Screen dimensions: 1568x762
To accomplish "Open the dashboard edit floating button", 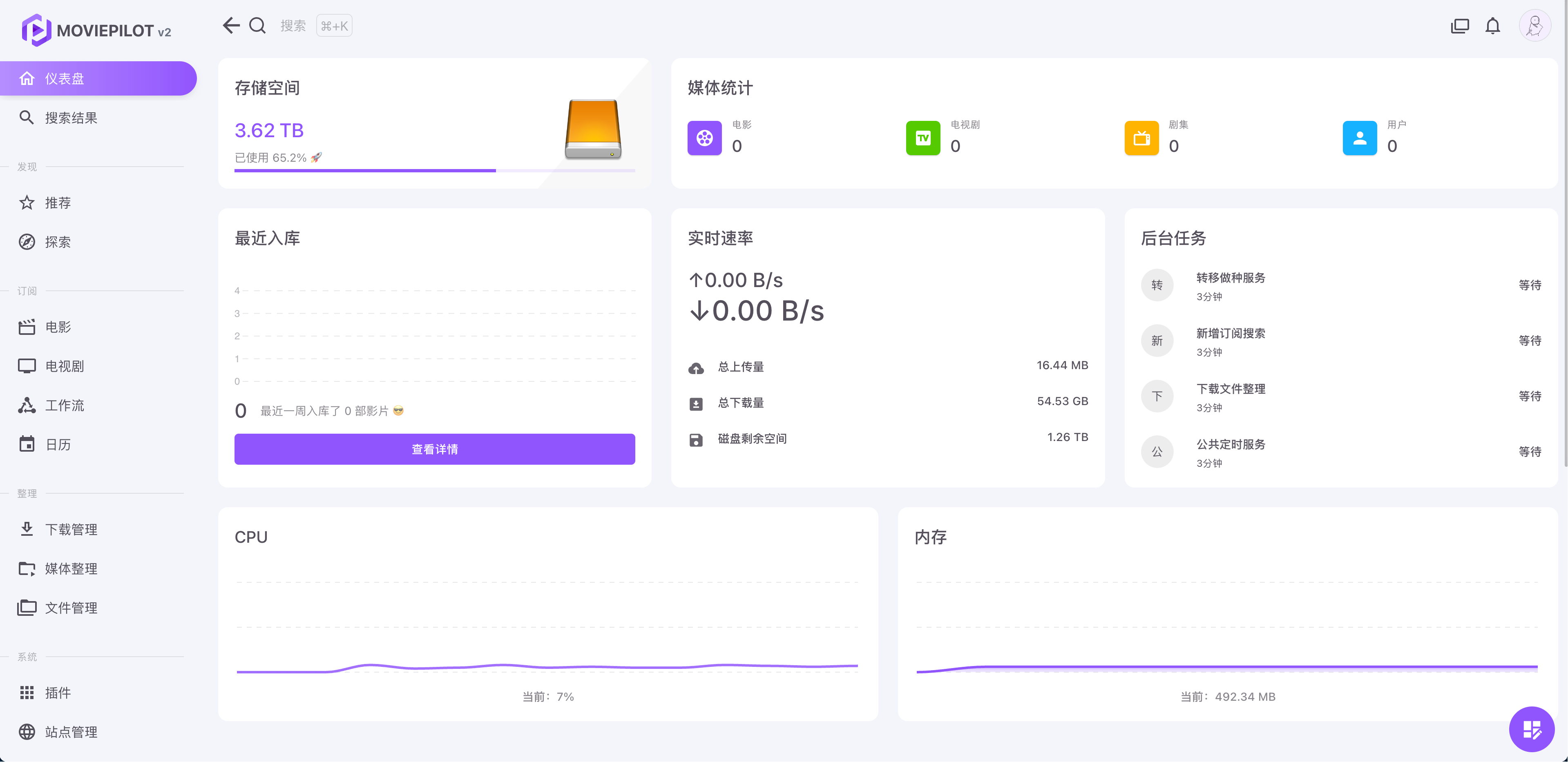I will click(1532, 729).
